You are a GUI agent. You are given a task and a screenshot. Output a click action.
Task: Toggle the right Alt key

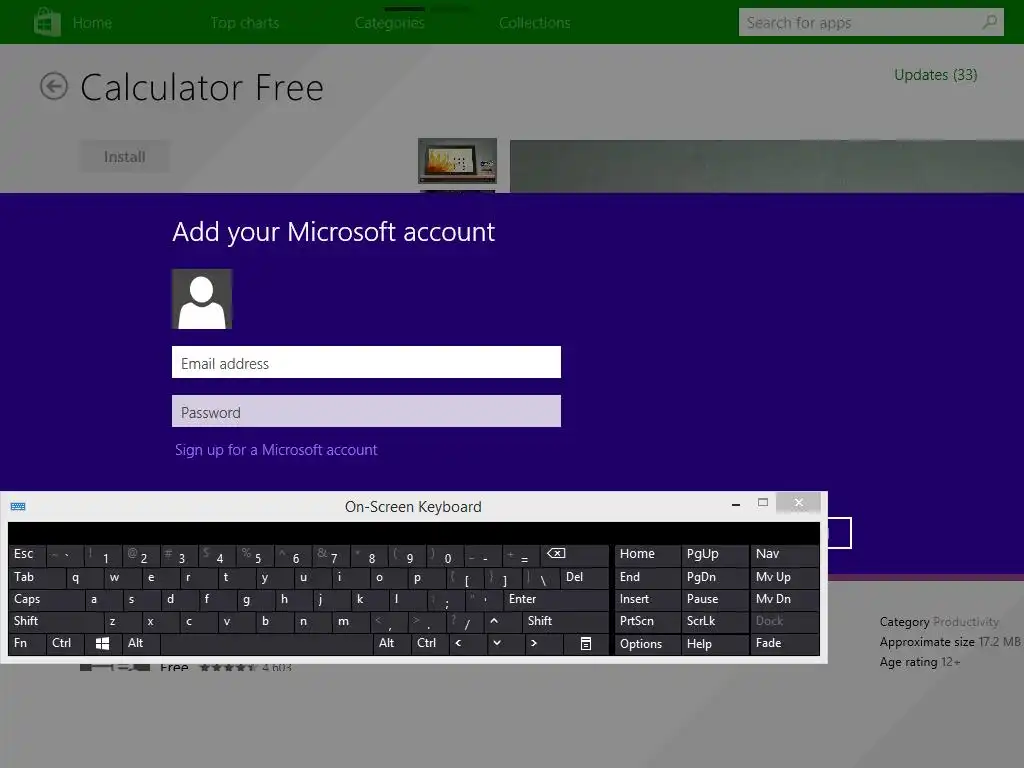(392, 643)
